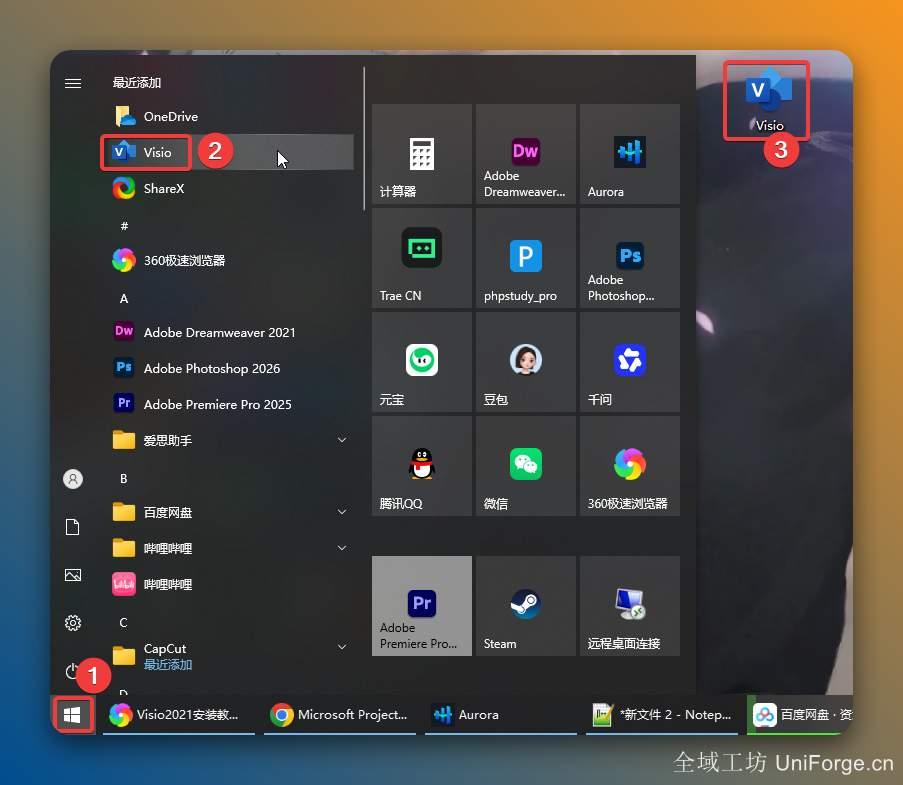Image resolution: width=903 pixels, height=785 pixels.
Task: Launch ShareX from the app list
Action: click(x=227, y=188)
